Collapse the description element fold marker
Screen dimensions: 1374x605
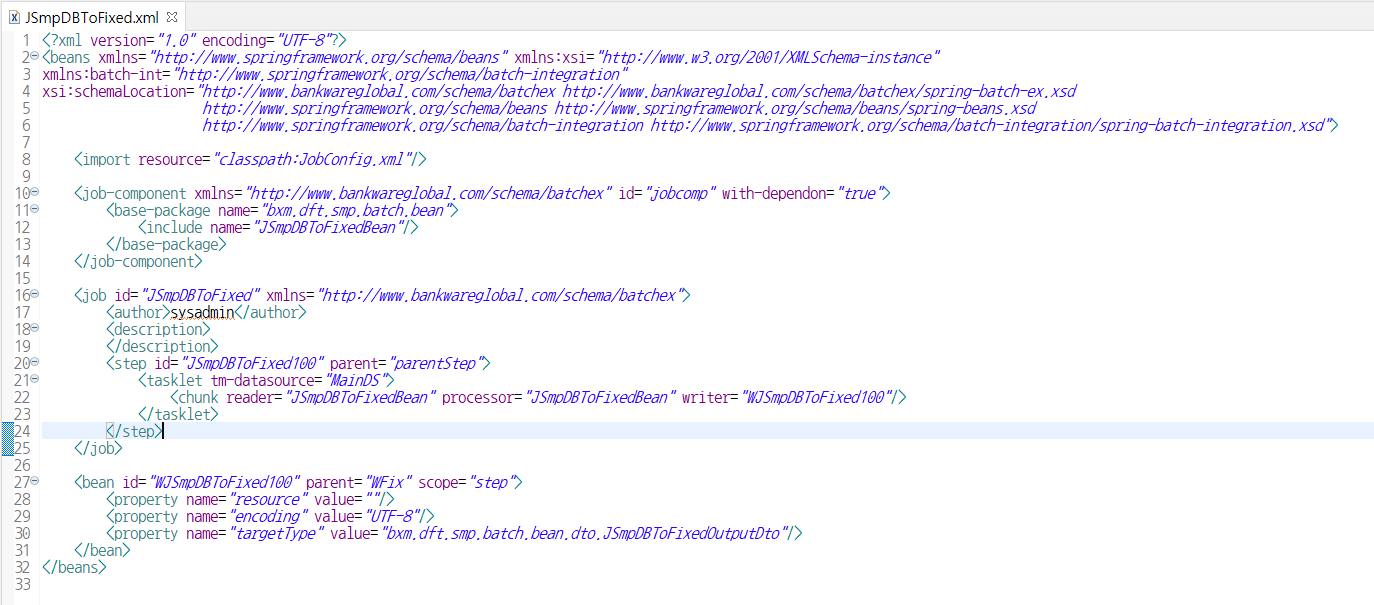pos(33,328)
